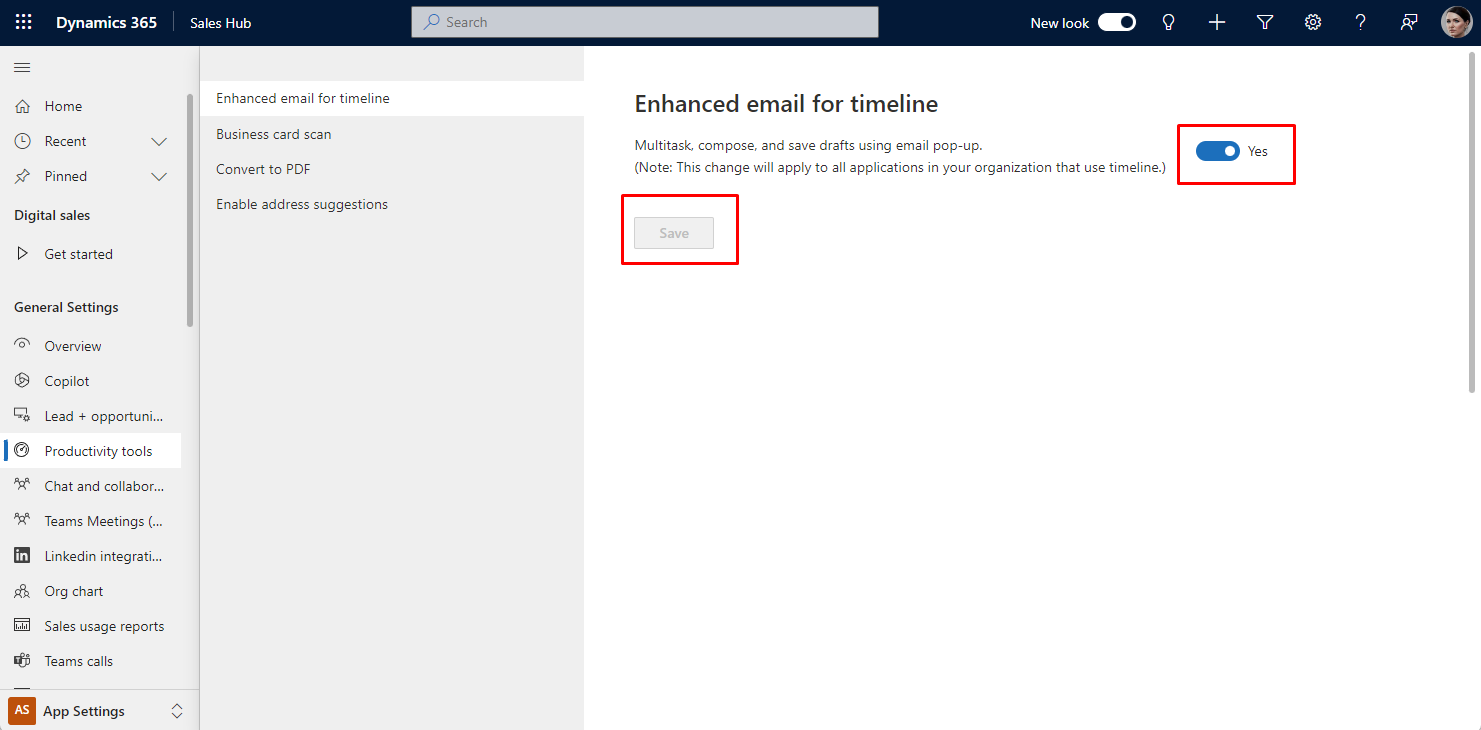This screenshot has height=730, width=1481.
Task: Expand the Recent section chevron
Action: (158, 141)
